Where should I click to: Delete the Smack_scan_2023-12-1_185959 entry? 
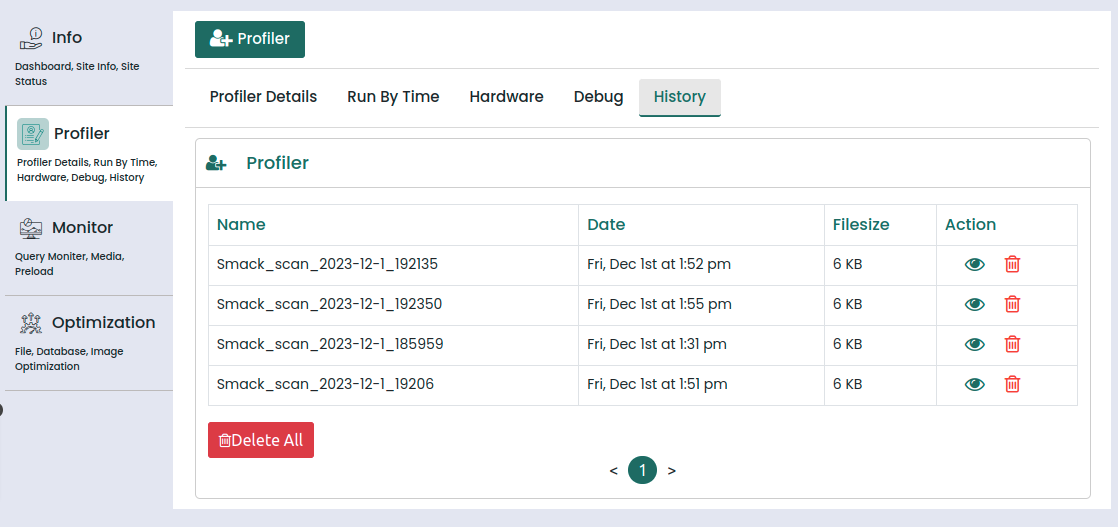[1012, 344]
